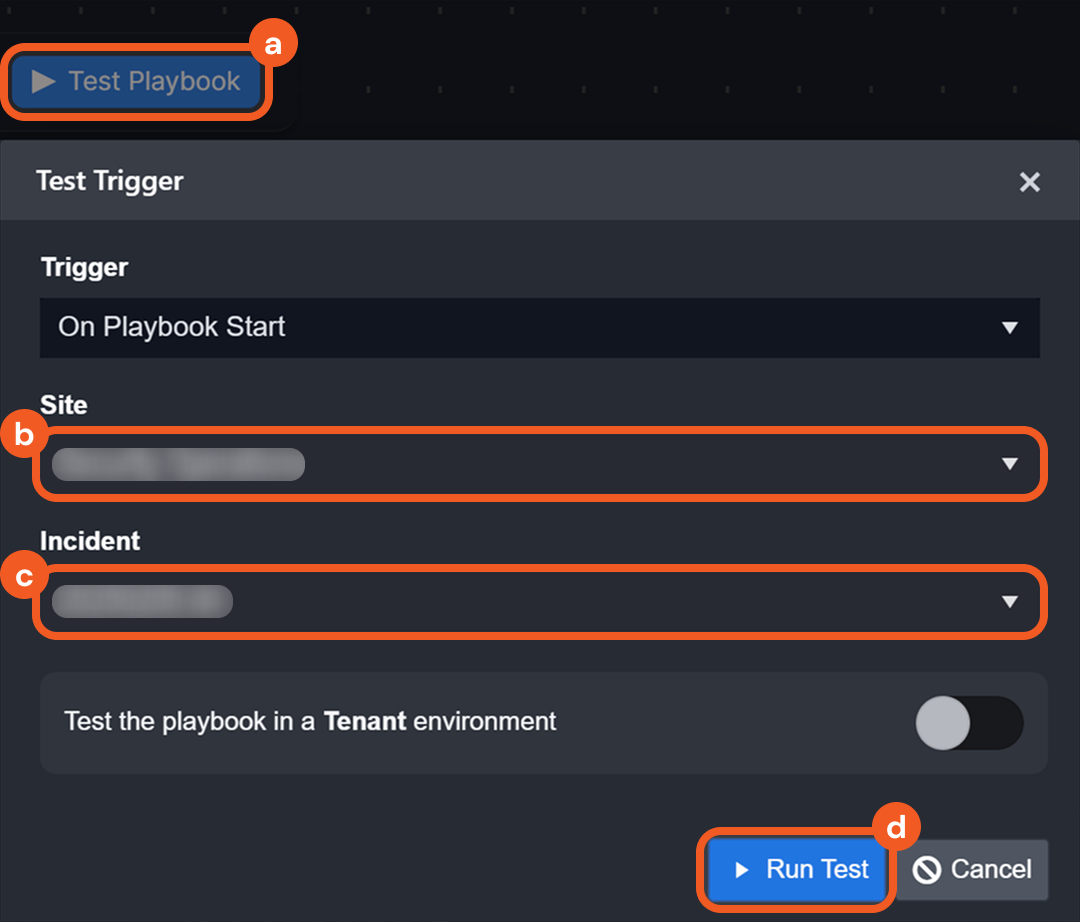The width and height of the screenshot is (1080, 922).
Task: Click the blurred Incident field value
Action: [x=142, y=601]
